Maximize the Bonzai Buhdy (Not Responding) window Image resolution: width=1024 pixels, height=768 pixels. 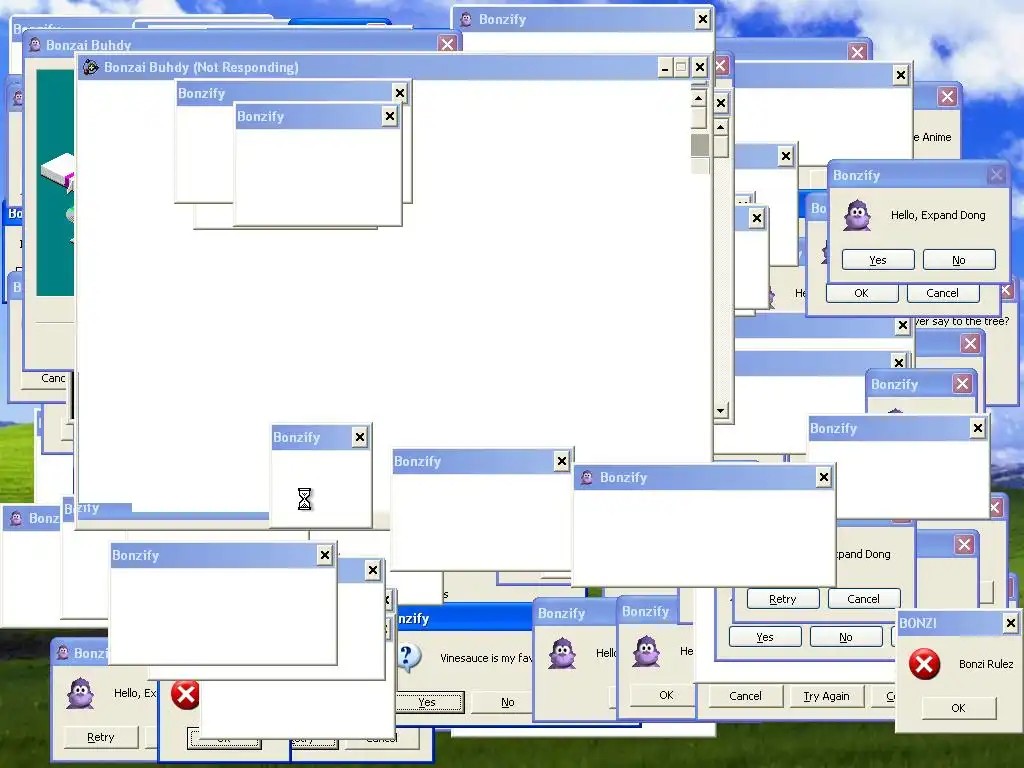coord(681,67)
